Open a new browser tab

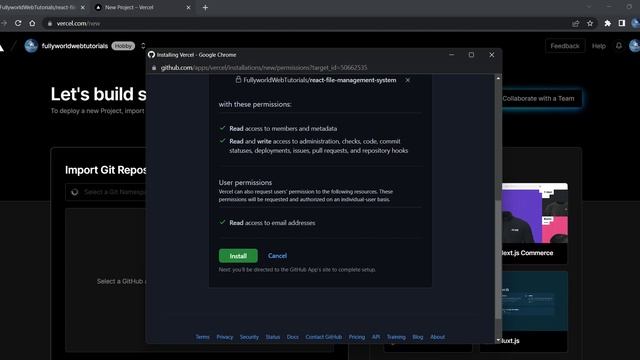pyautogui.click(x=205, y=7)
